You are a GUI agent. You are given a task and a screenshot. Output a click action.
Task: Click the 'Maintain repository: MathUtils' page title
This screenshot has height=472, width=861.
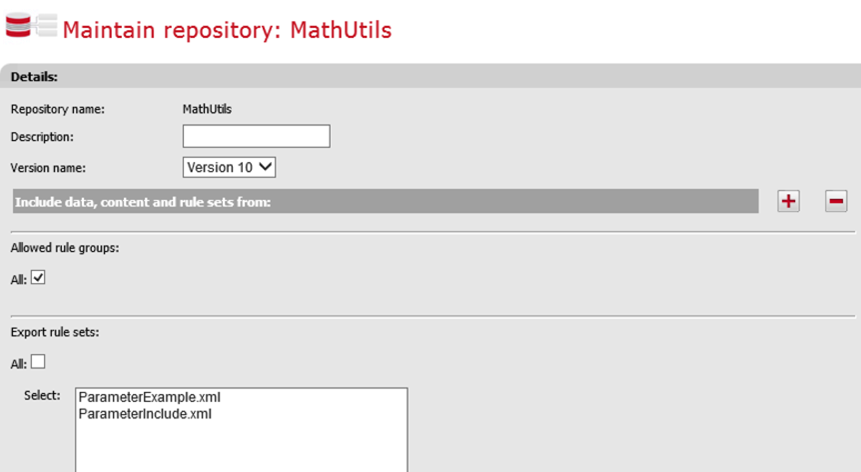pos(227,30)
